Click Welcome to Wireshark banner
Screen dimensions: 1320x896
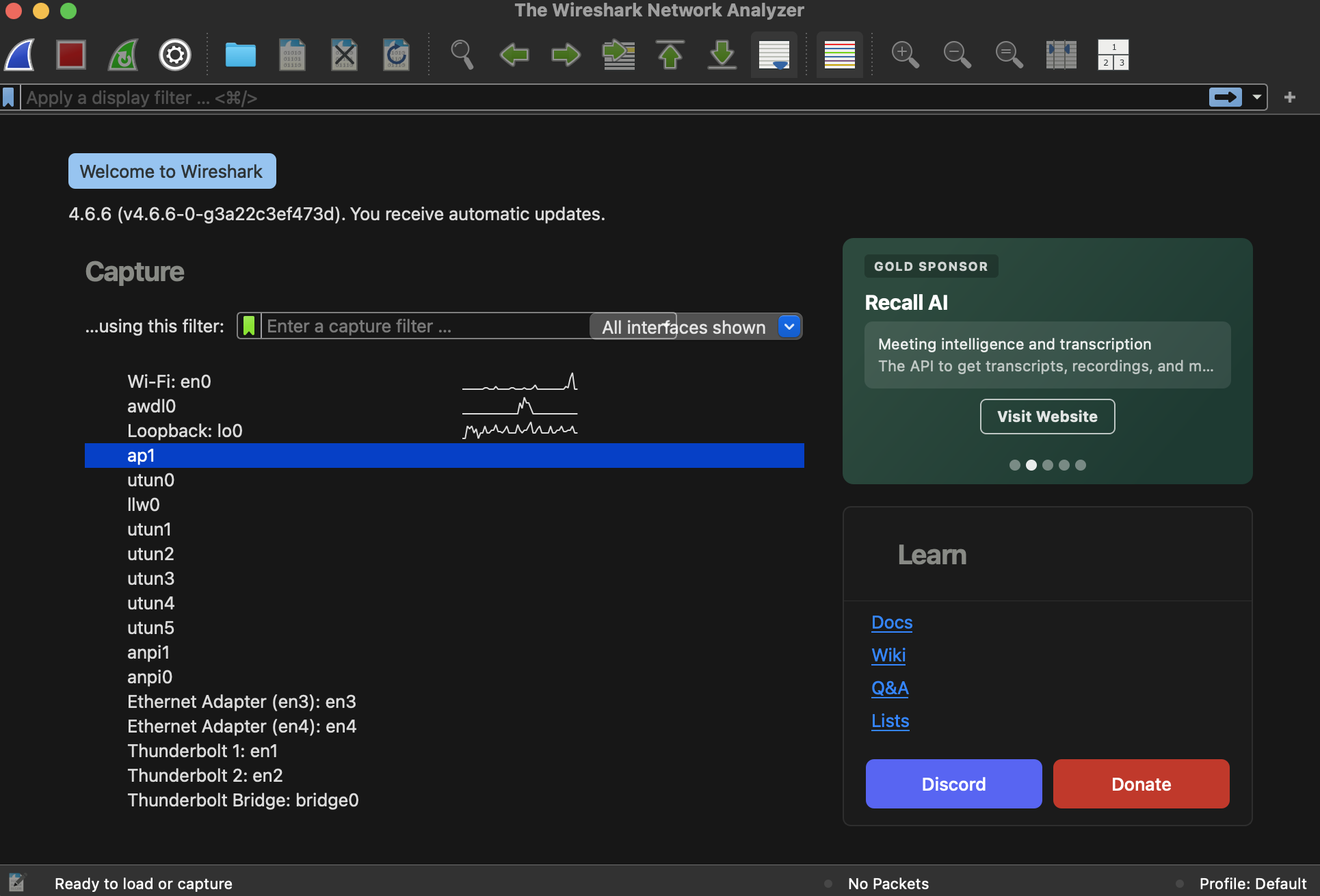172,171
